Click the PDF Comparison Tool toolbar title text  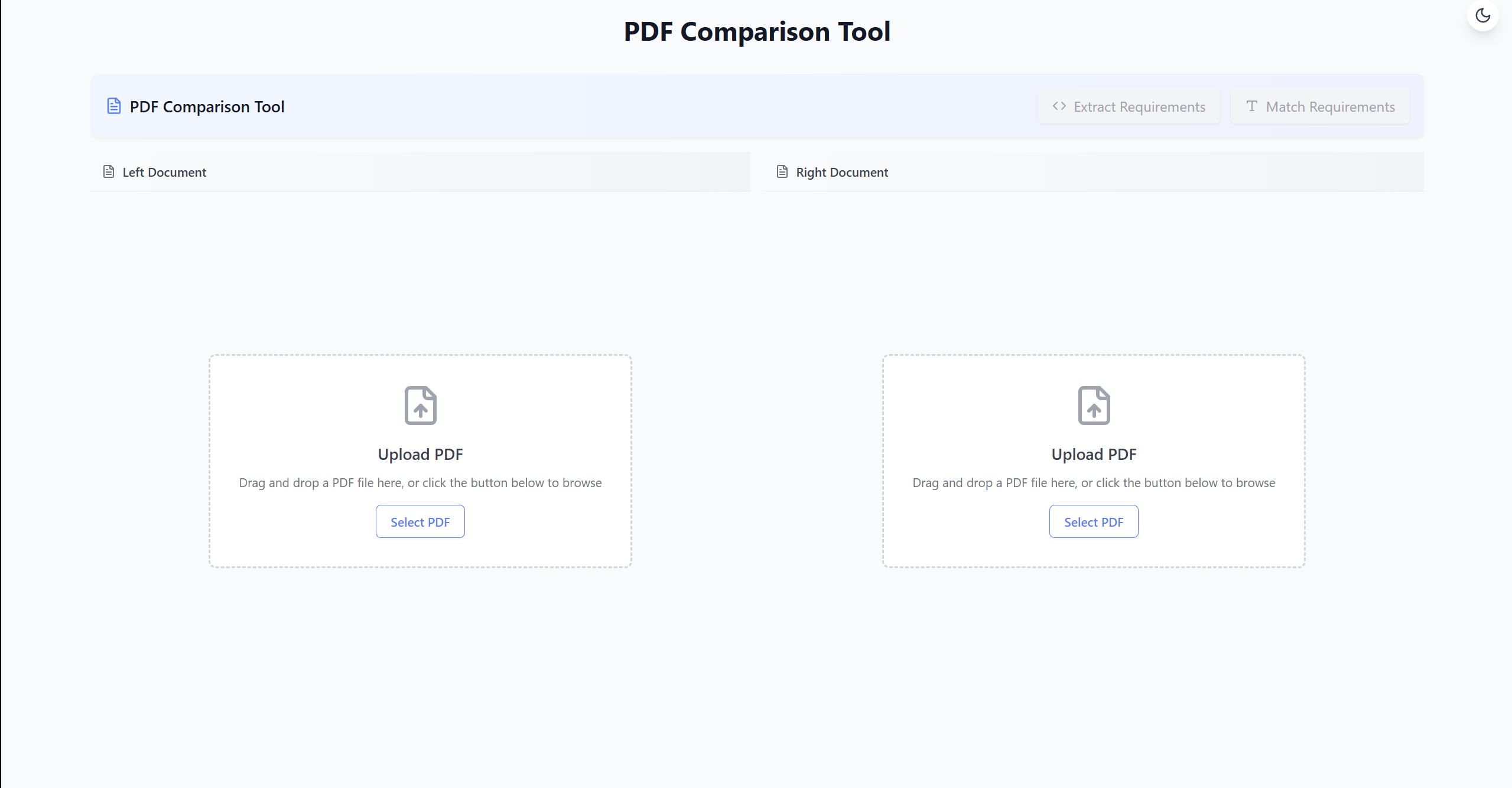tap(207, 107)
